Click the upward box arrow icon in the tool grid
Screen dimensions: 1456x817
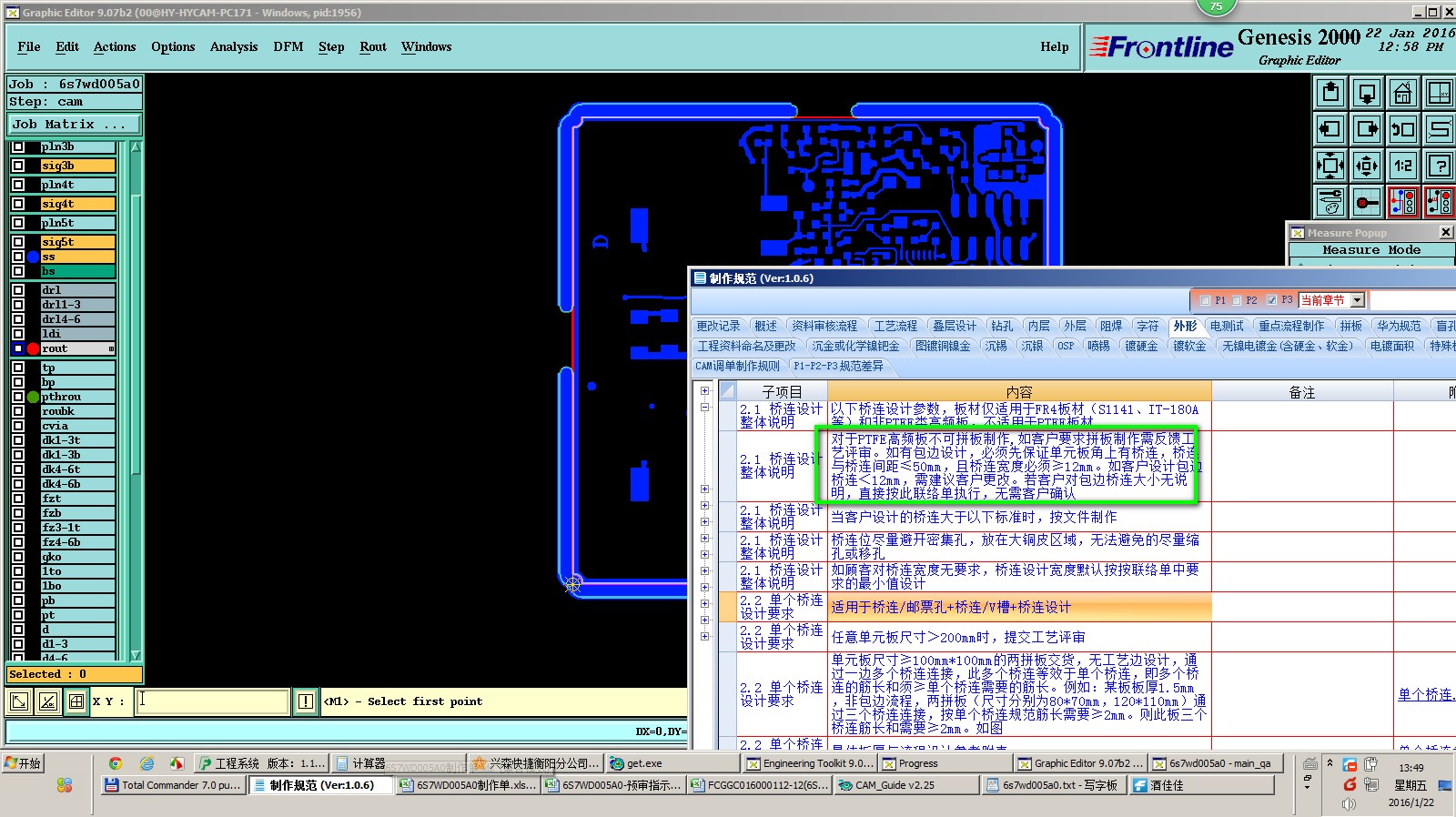point(1330,93)
